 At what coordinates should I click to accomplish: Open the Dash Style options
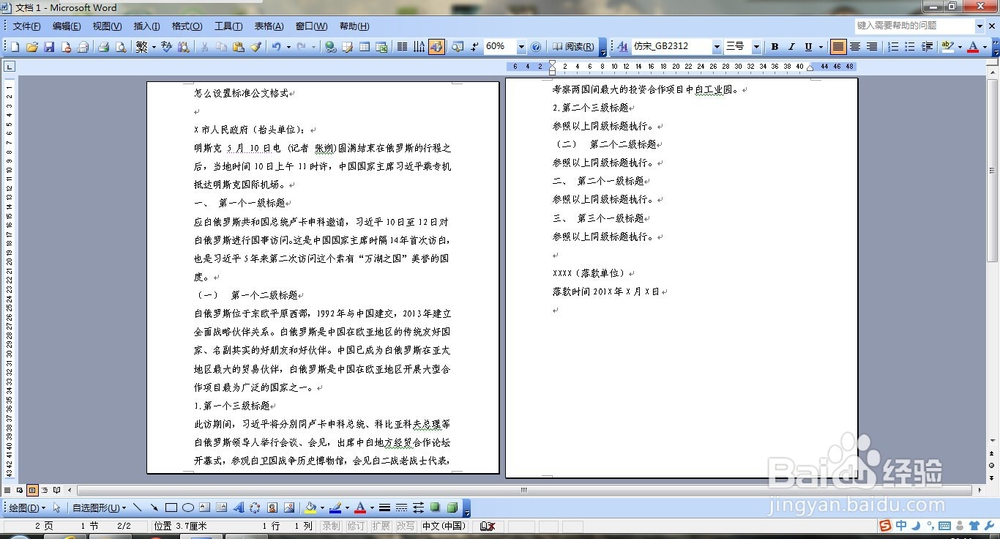point(401,508)
